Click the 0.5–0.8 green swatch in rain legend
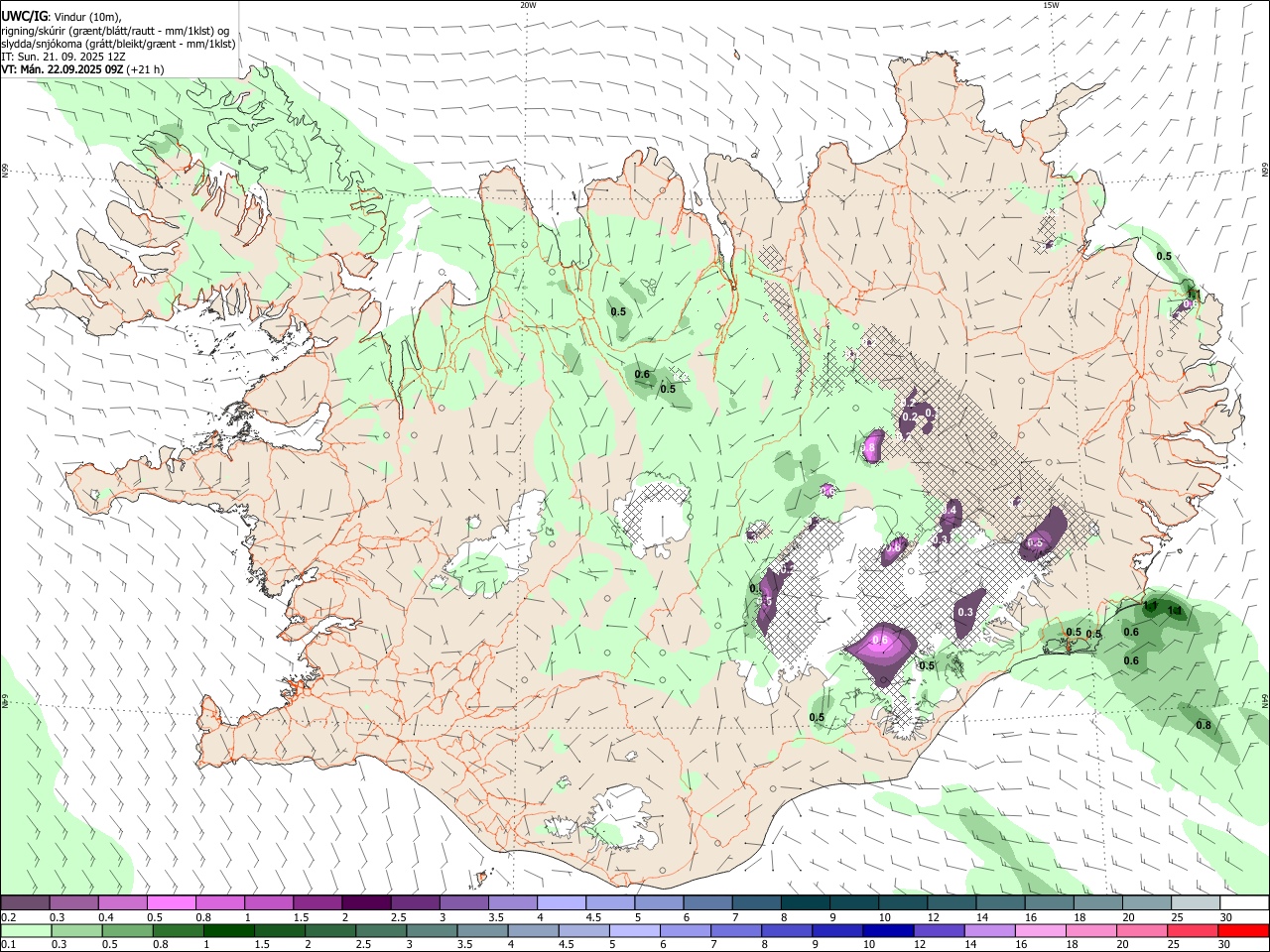The height and width of the screenshot is (952, 1270). point(127,930)
